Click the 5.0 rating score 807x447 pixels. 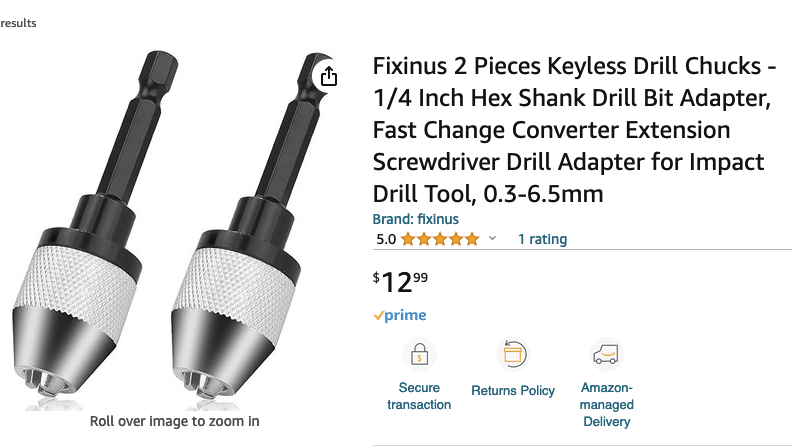(386, 239)
